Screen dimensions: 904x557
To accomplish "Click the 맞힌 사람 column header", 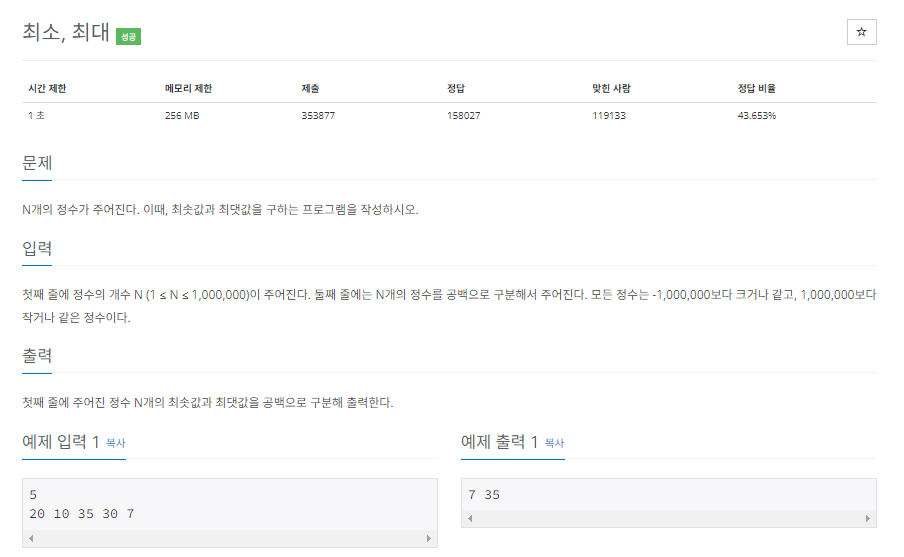I will pos(611,88).
